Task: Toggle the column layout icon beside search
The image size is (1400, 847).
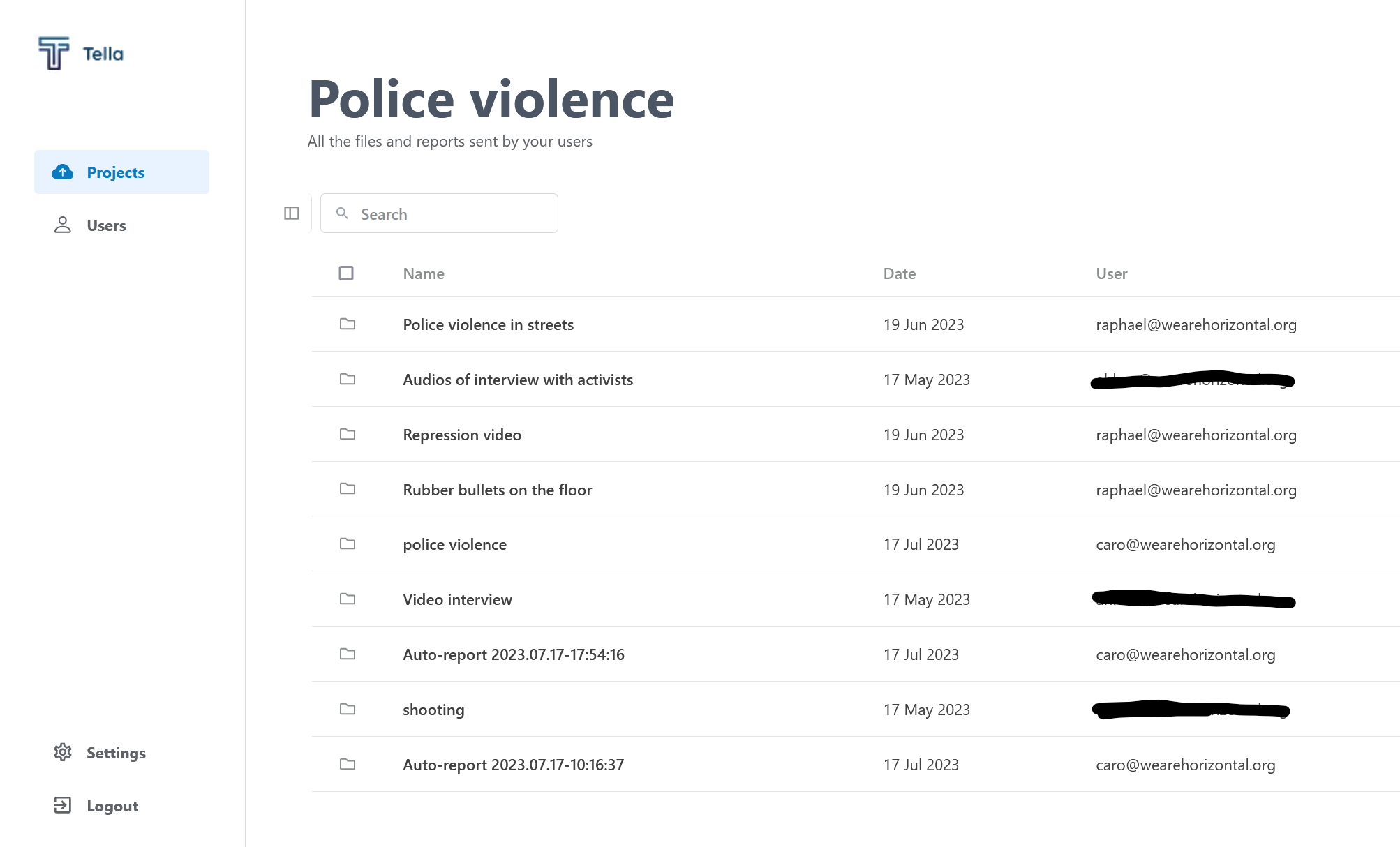Action: tap(290, 213)
